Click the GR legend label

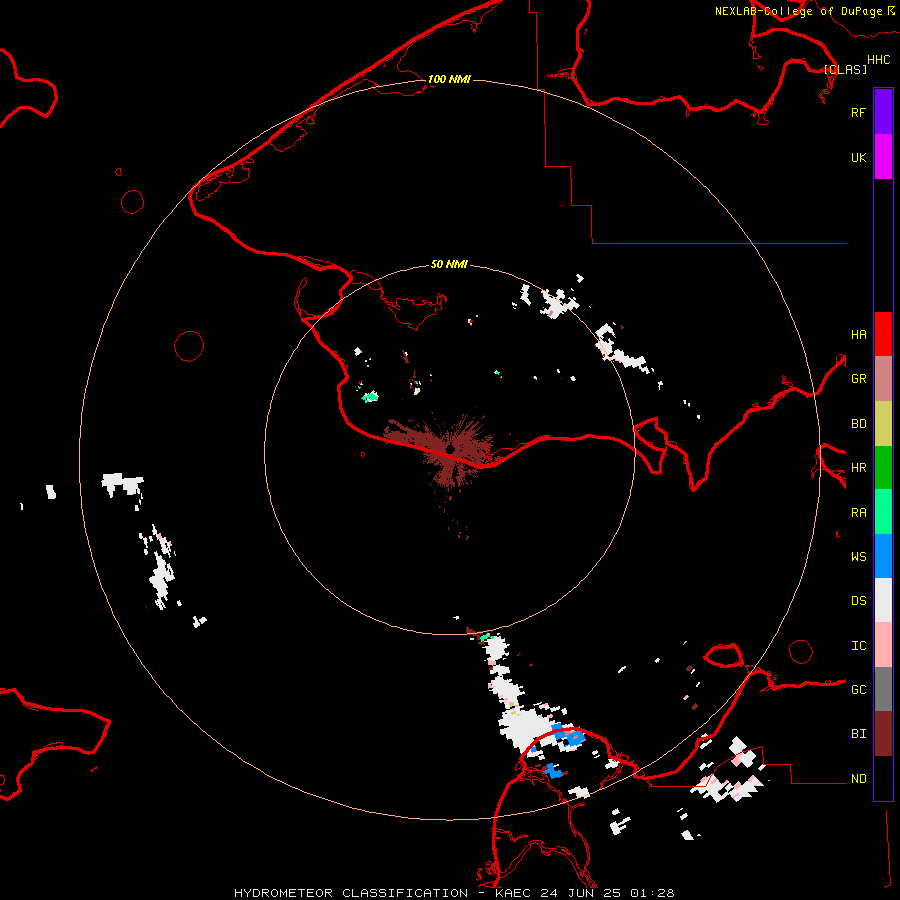tap(858, 378)
